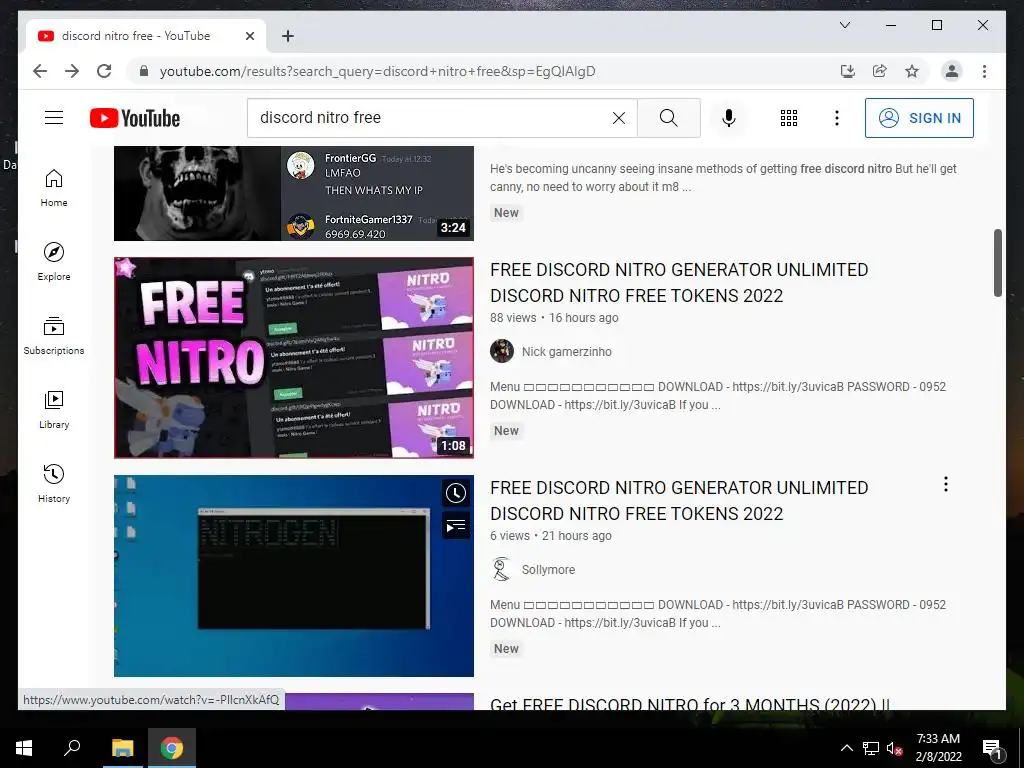Screen dimensions: 1024x768
Task: Open 'Get FREE DISCORD NITRO for 3 MONTHS' title
Action: click(690, 704)
